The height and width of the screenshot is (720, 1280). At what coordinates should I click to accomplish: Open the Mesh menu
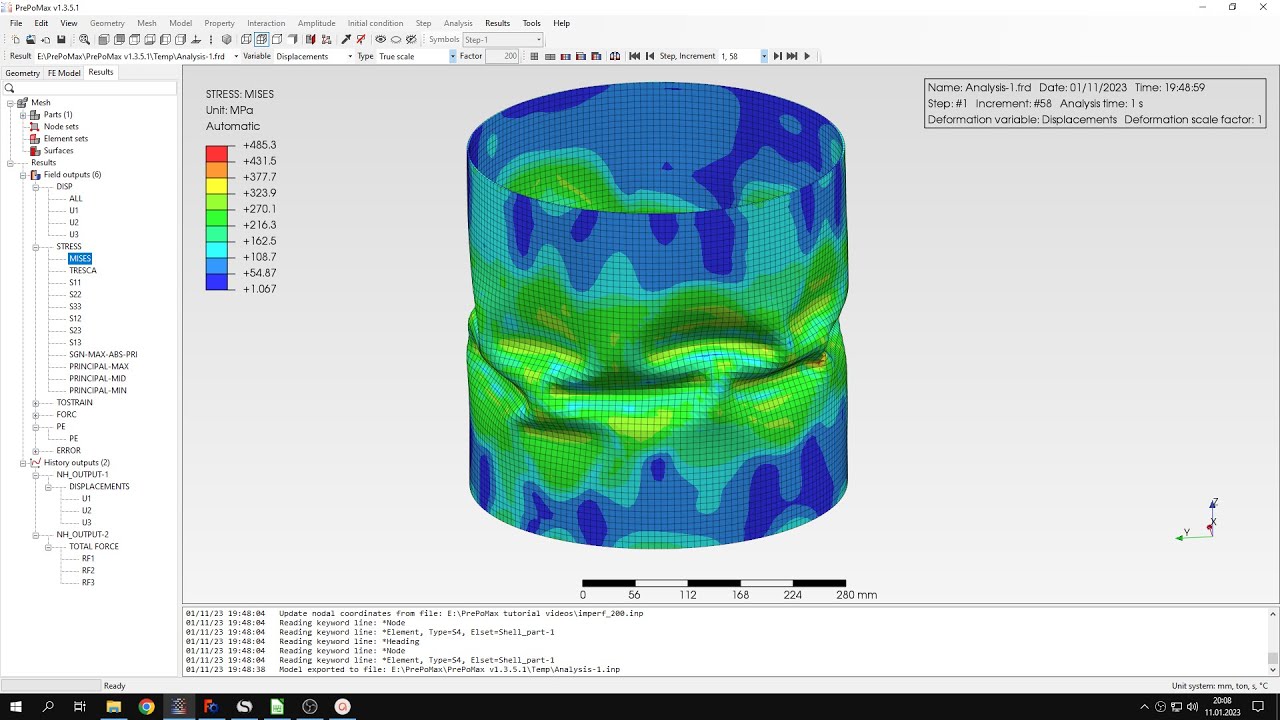pyautogui.click(x=147, y=23)
